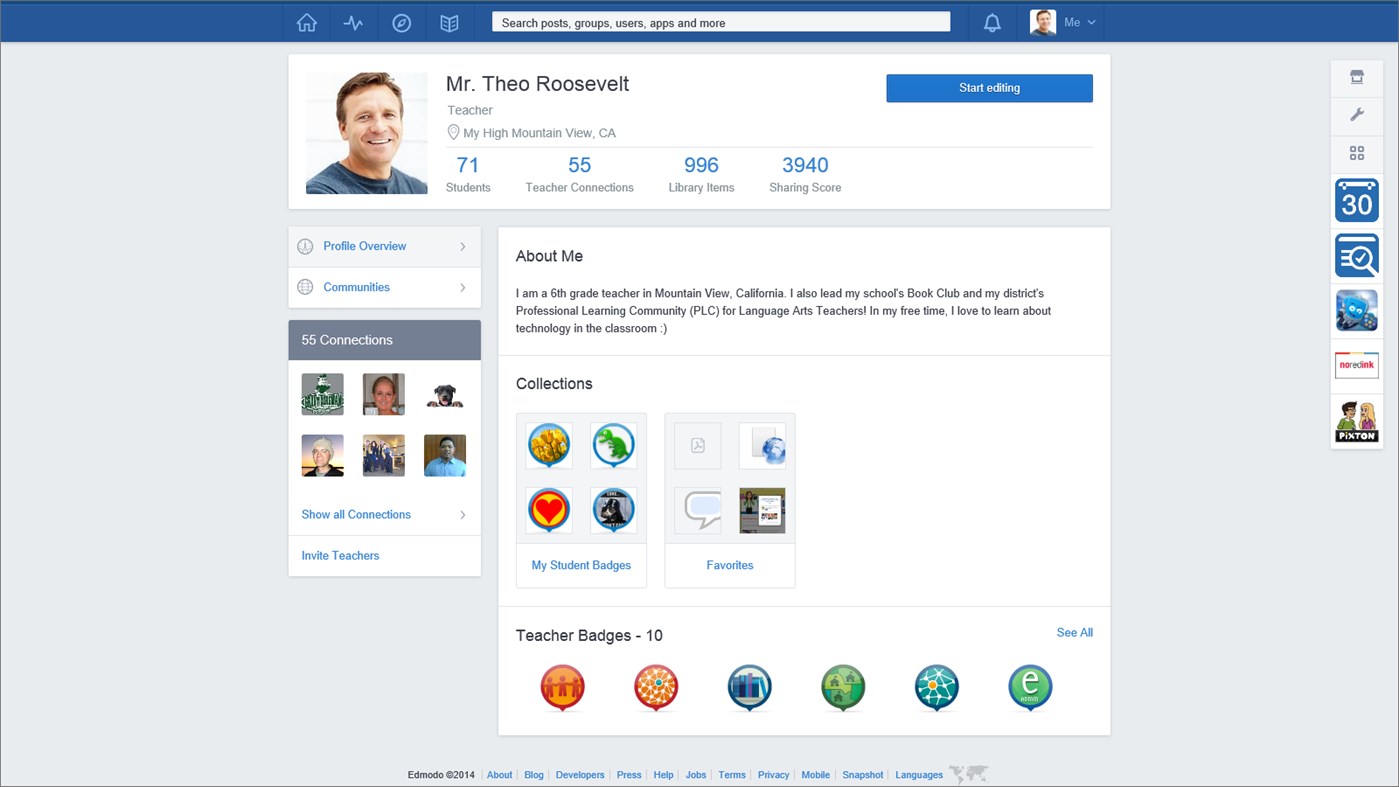1399x787 pixels.
Task: Select the Progress activity icon in top bar
Action: pyautogui.click(x=353, y=22)
